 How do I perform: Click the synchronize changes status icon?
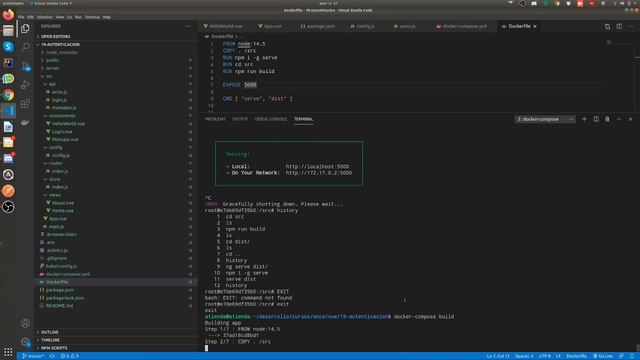tap(52, 356)
